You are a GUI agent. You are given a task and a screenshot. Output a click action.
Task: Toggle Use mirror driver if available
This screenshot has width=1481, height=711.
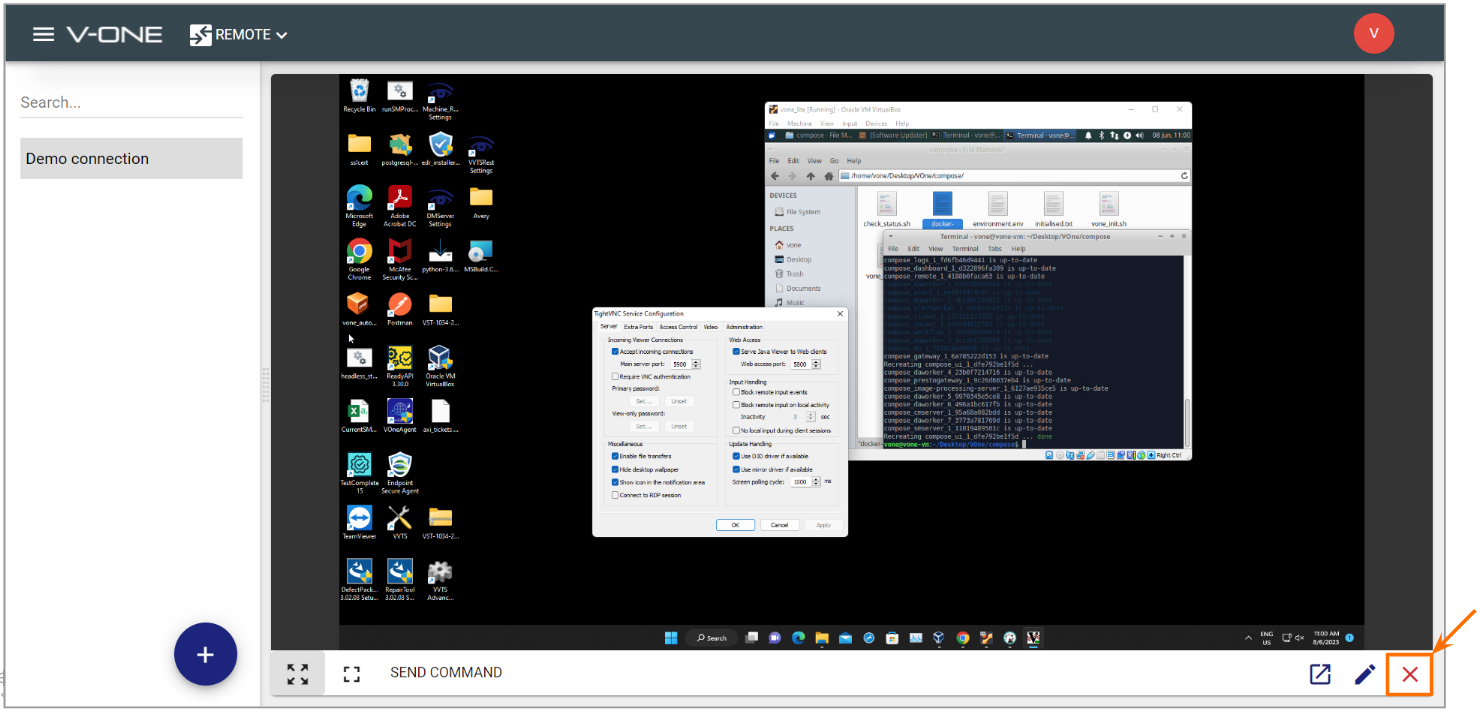736,469
